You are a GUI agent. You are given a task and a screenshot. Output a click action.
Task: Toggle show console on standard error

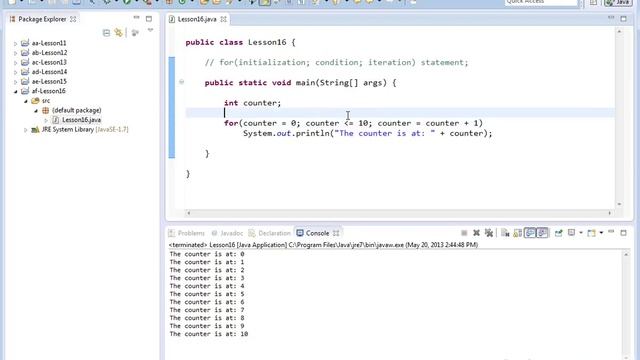(x=542, y=233)
